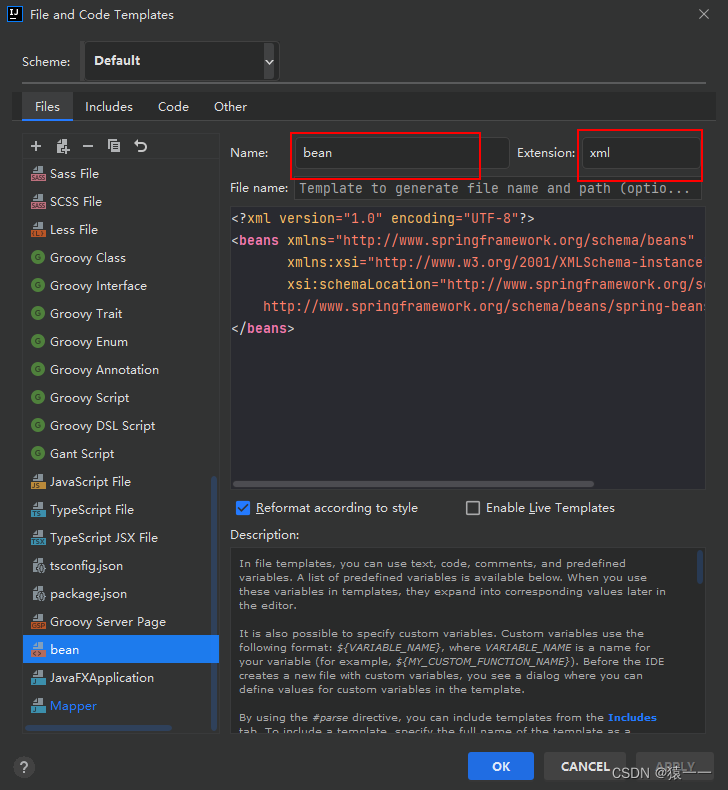Viewport: 728px width, 790px height.
Task: Click the Groovy Class green icon
Action: (38, 257)
